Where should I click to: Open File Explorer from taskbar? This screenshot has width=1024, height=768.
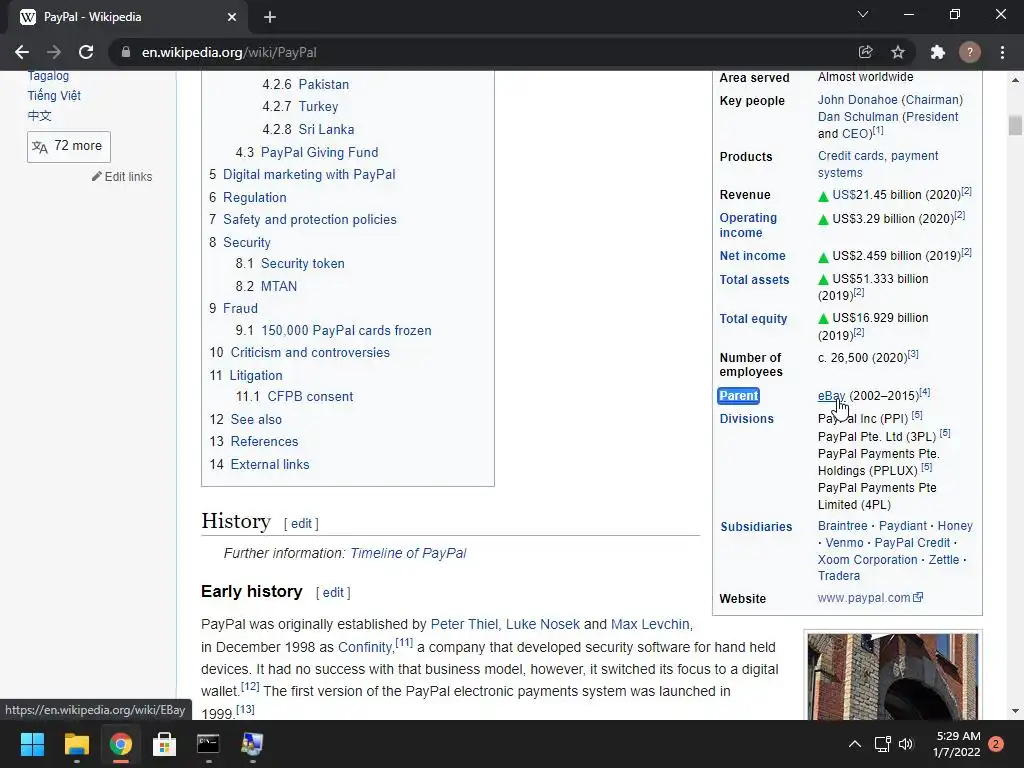pos(76,744)
